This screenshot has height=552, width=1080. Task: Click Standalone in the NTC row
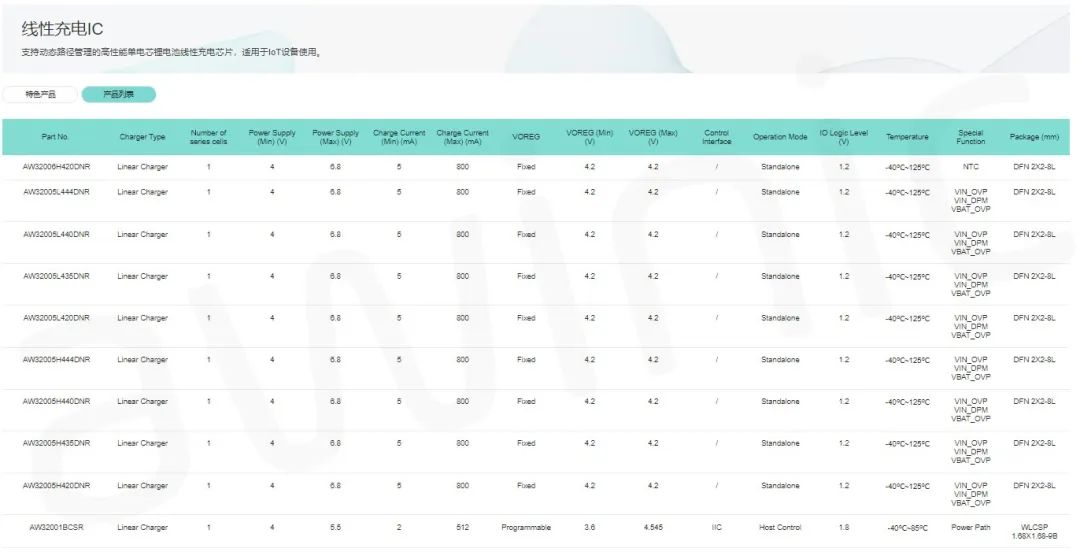click(x=780, y=167)
